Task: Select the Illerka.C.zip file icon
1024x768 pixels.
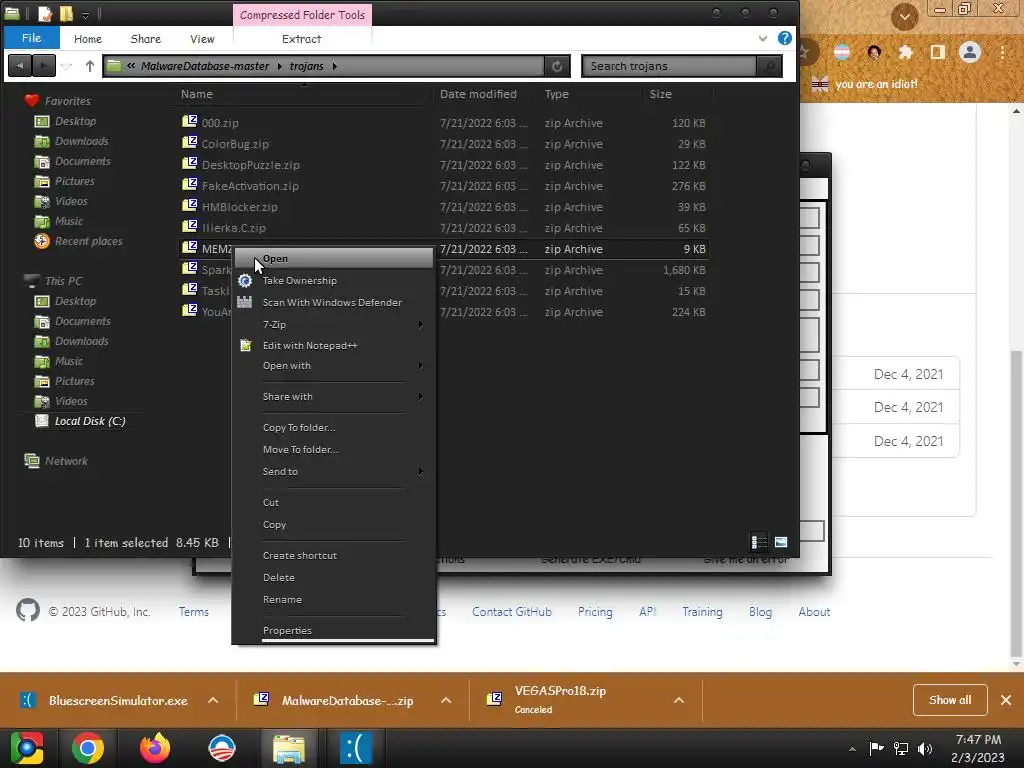Action: [x=189, y=226]
